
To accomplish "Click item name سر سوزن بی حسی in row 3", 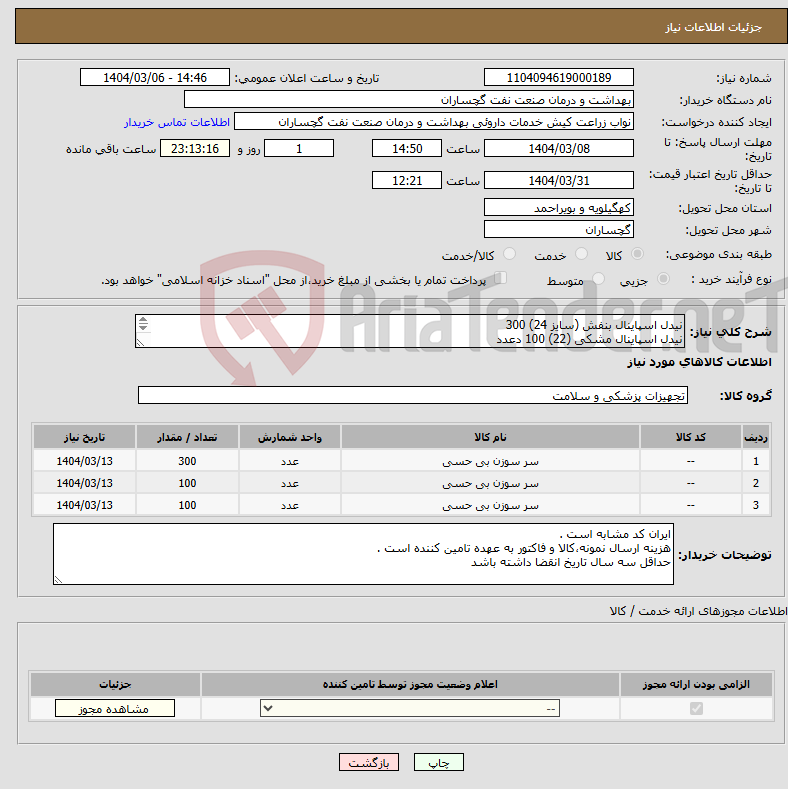I will pyautogui.click(x=490, y=505).
